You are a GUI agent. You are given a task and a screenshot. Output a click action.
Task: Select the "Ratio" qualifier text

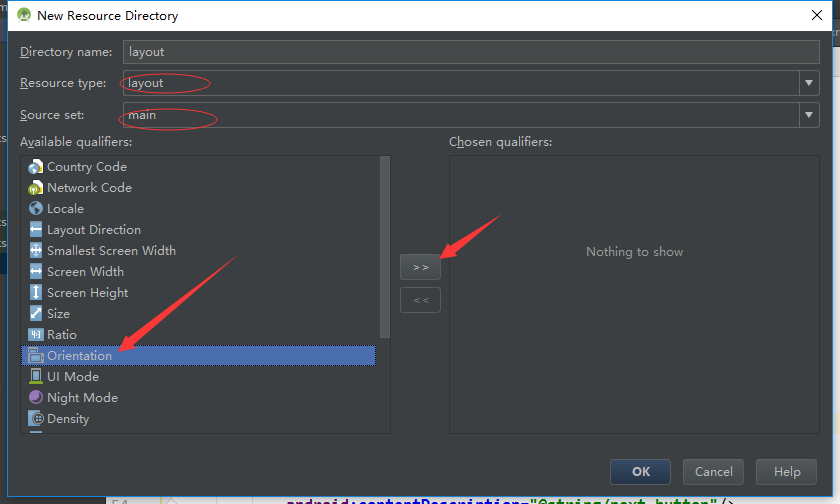click(62, 335)
